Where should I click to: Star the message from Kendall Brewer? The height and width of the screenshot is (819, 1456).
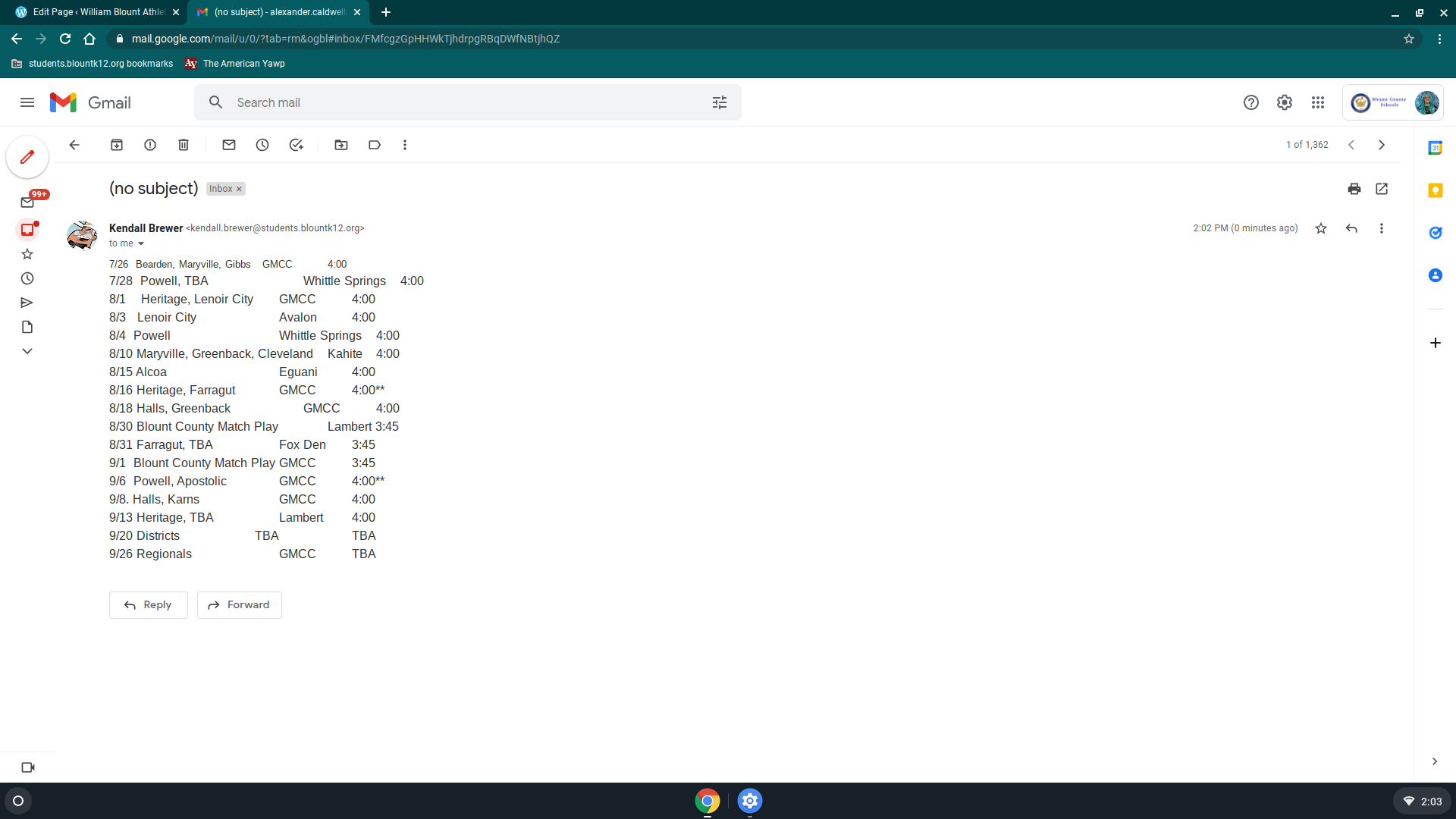pyautogui.click(x=1321, y=228)
